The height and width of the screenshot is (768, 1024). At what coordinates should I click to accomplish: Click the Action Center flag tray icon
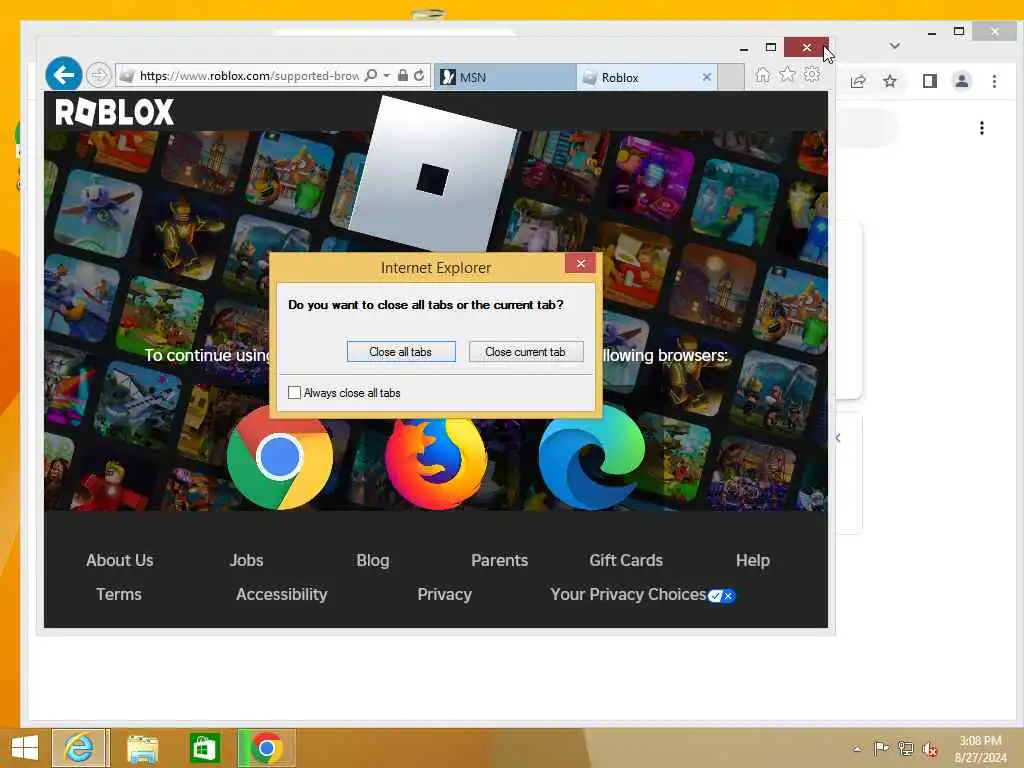pyautogui.click(x=881, y=748)
